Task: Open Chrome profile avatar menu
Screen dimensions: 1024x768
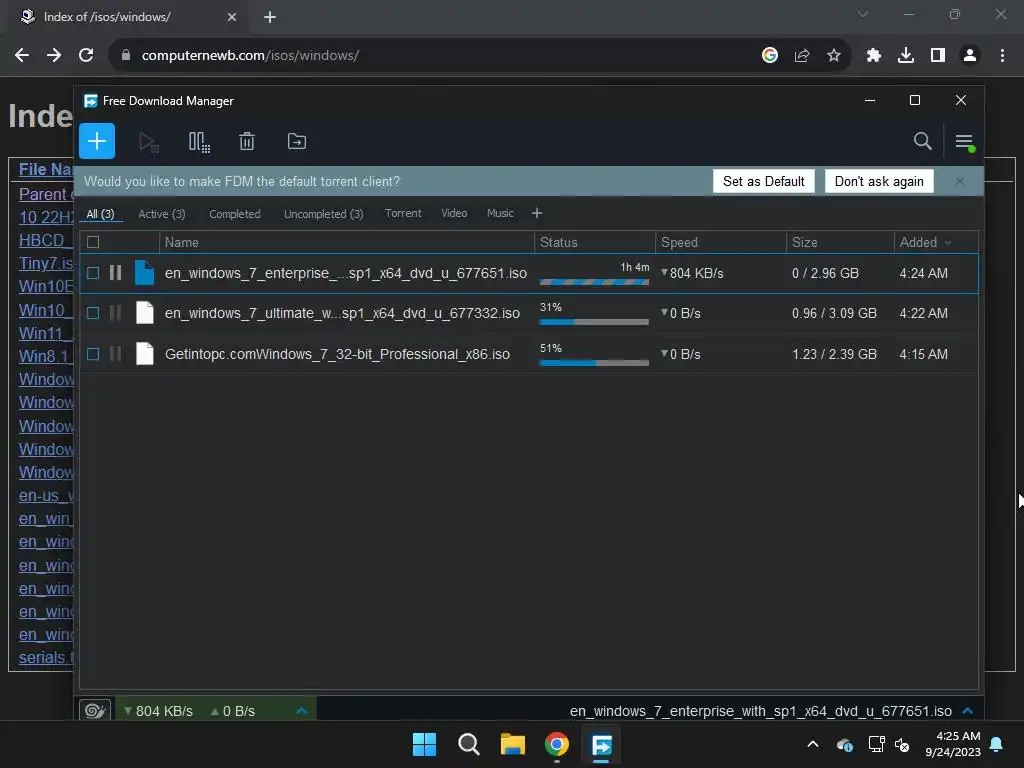Action: click(x=970, y=56)
